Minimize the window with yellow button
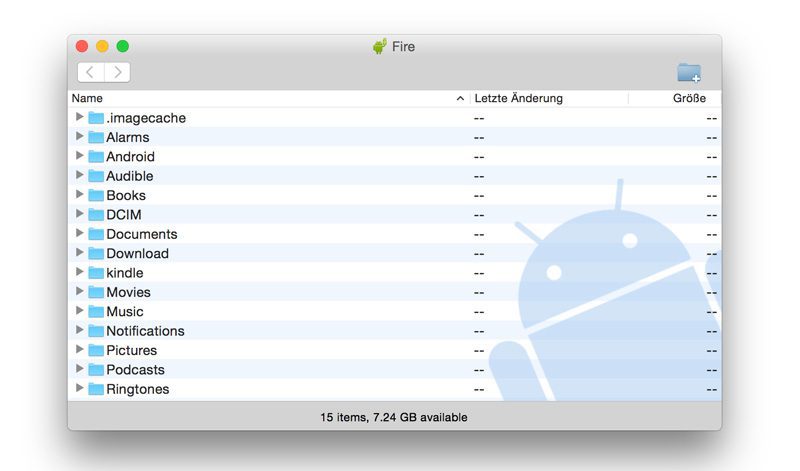 click(102, 46)
